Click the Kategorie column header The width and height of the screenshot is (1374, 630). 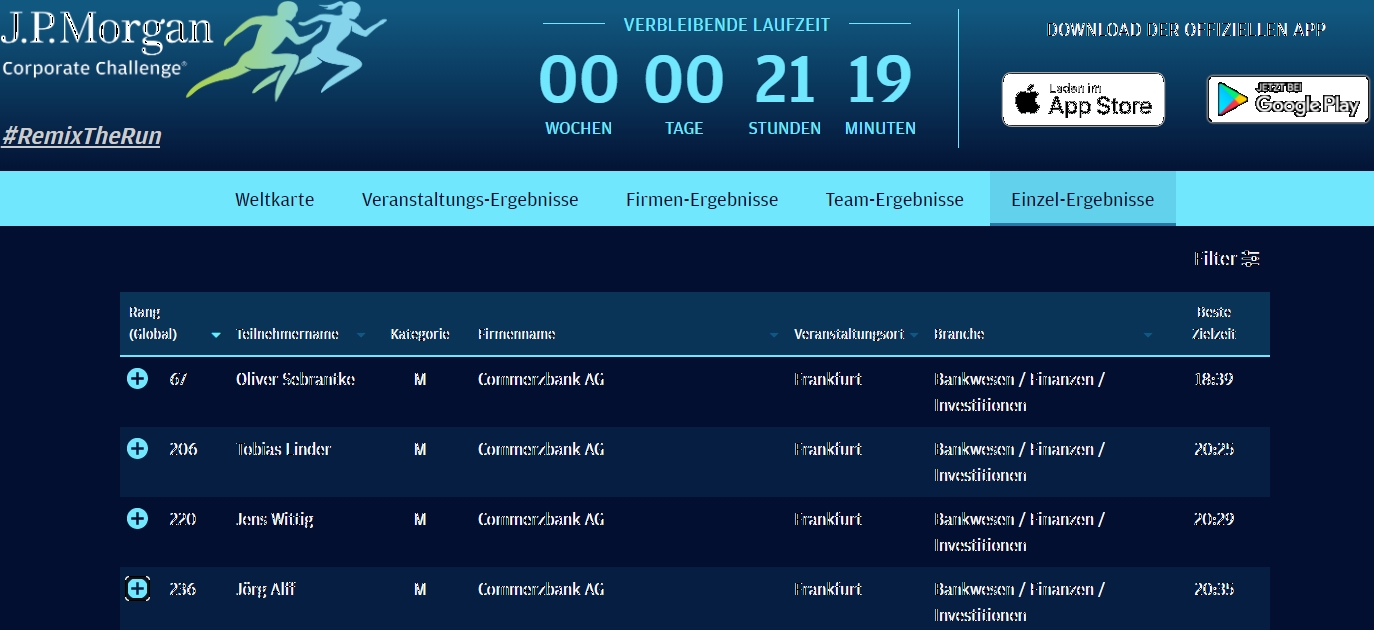(x=420, y=334)
